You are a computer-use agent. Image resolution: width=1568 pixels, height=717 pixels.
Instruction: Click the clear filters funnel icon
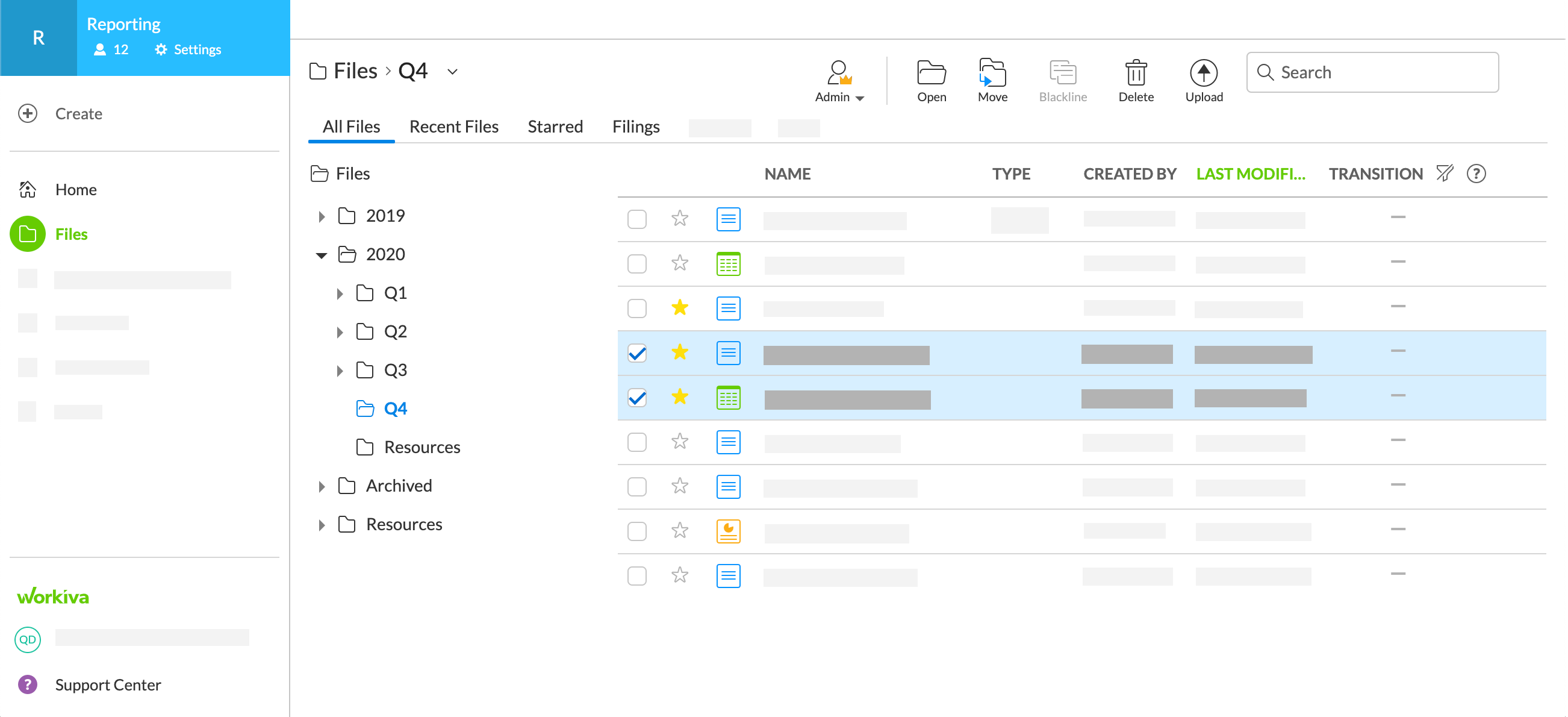tap(1444, 174)
